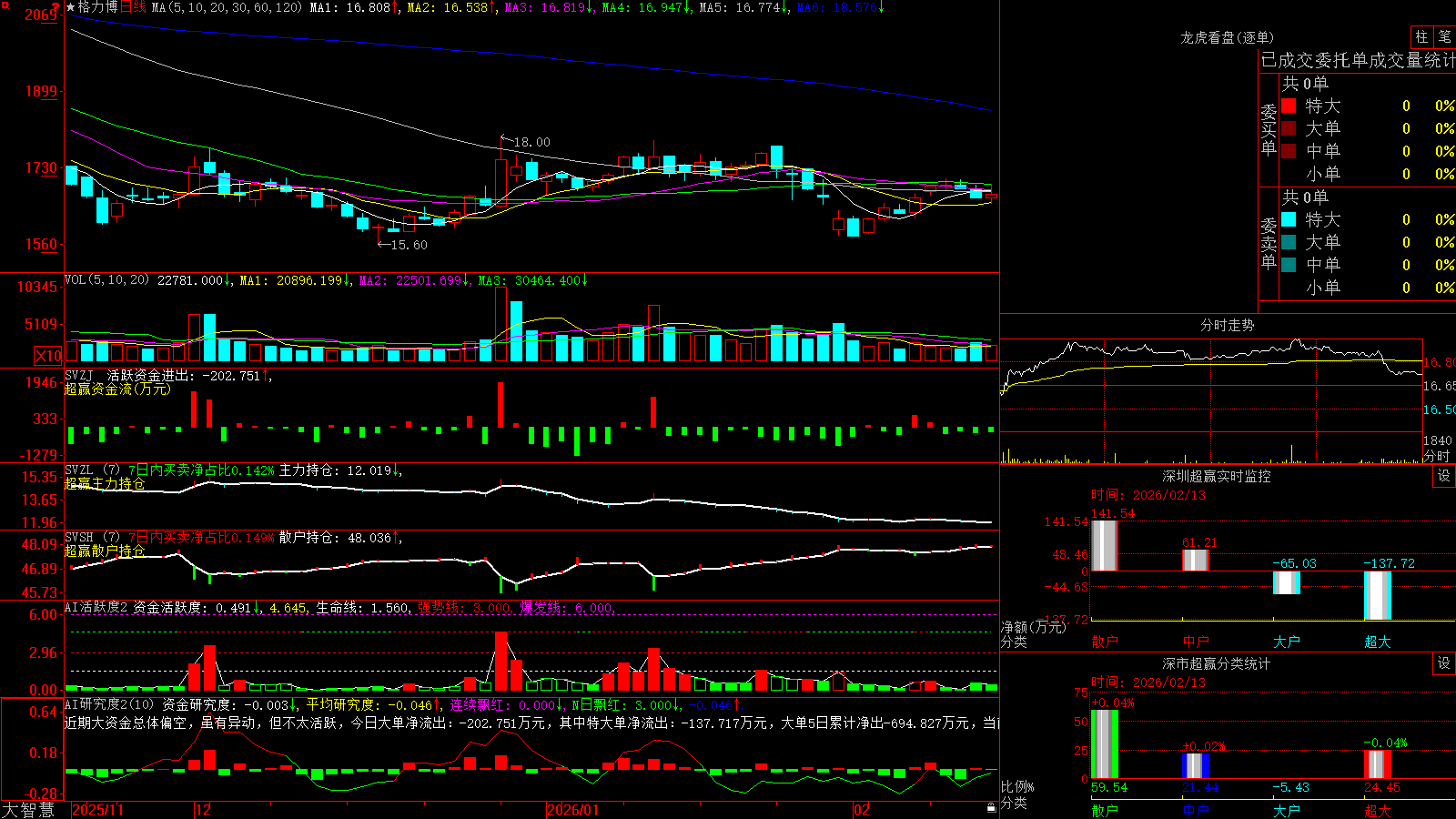Click the dark red 中单 buy-order swatch
The width and height of the screenshot is (1456, 819).
pos(1289,150)
